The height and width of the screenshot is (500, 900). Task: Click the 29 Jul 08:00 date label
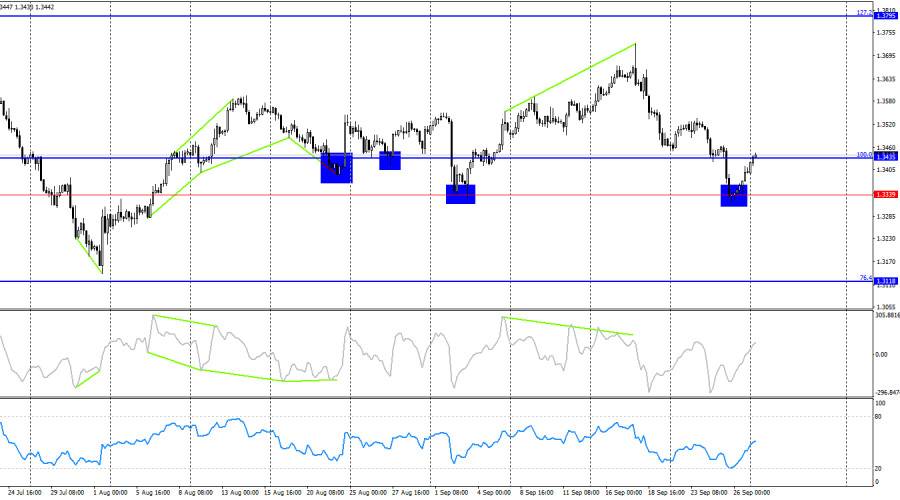(67, 493)
